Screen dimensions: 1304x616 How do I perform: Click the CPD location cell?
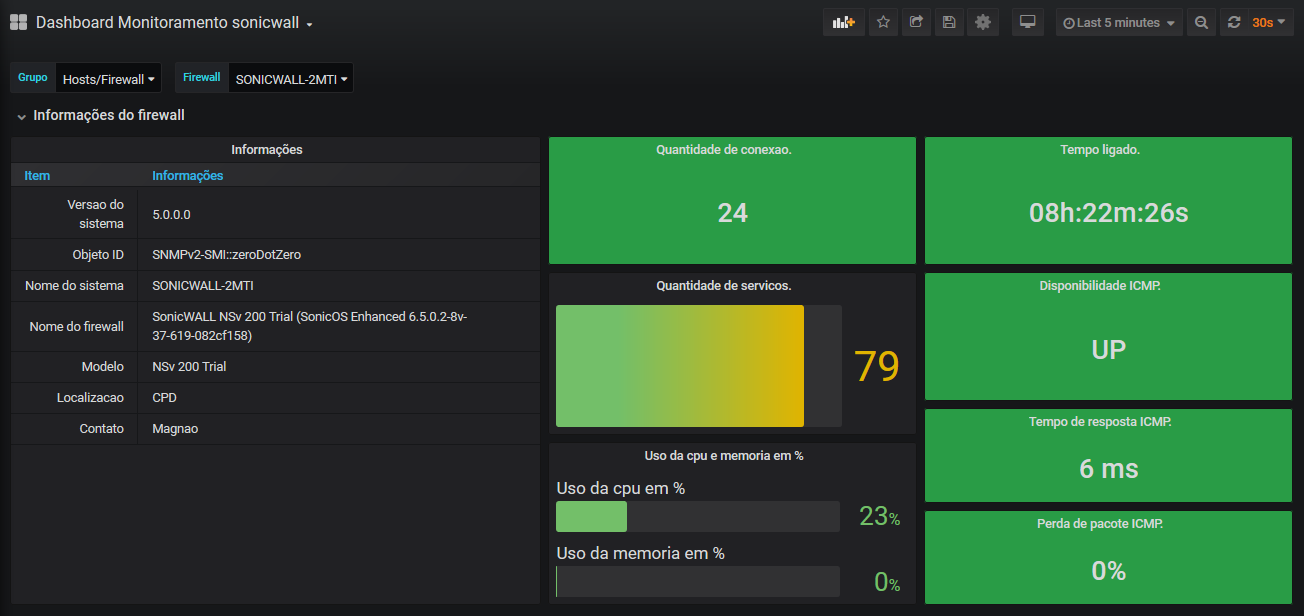pos(340,398)
